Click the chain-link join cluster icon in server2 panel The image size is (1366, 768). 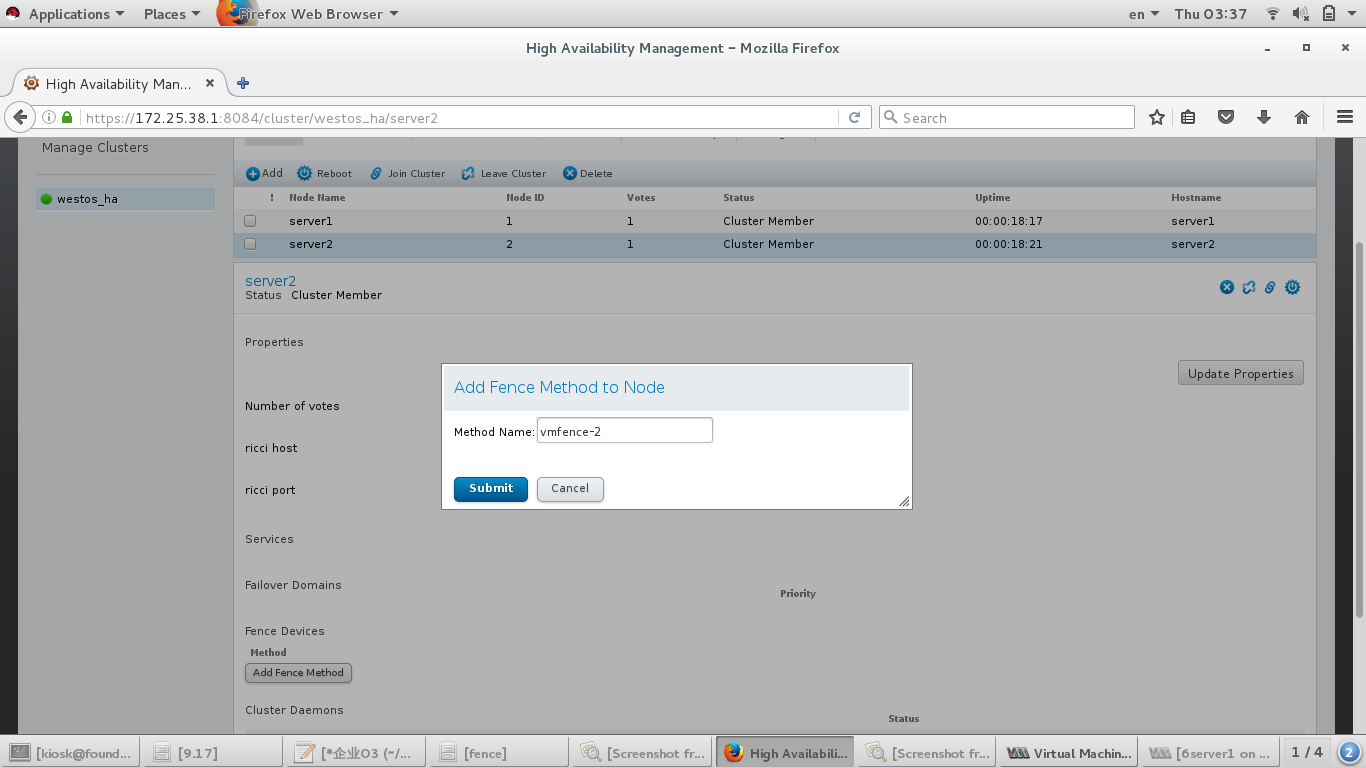pyautogui.click(x=1270, y=287)
